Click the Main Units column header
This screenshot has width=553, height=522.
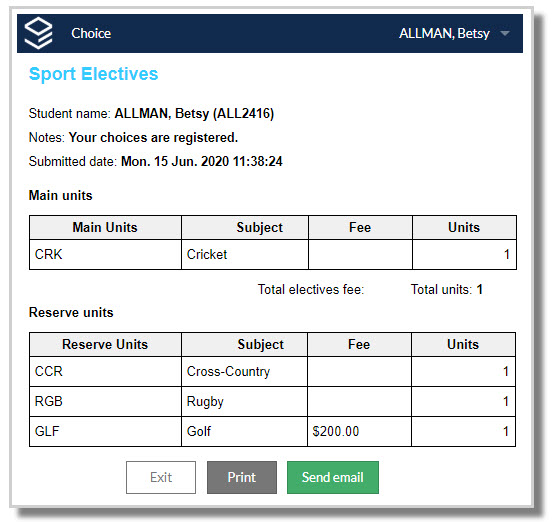tap(105, 227)
